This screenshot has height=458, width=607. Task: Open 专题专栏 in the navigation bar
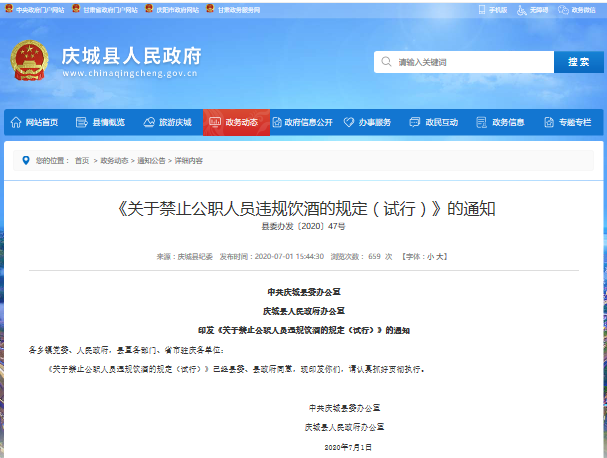pos(569,122)
